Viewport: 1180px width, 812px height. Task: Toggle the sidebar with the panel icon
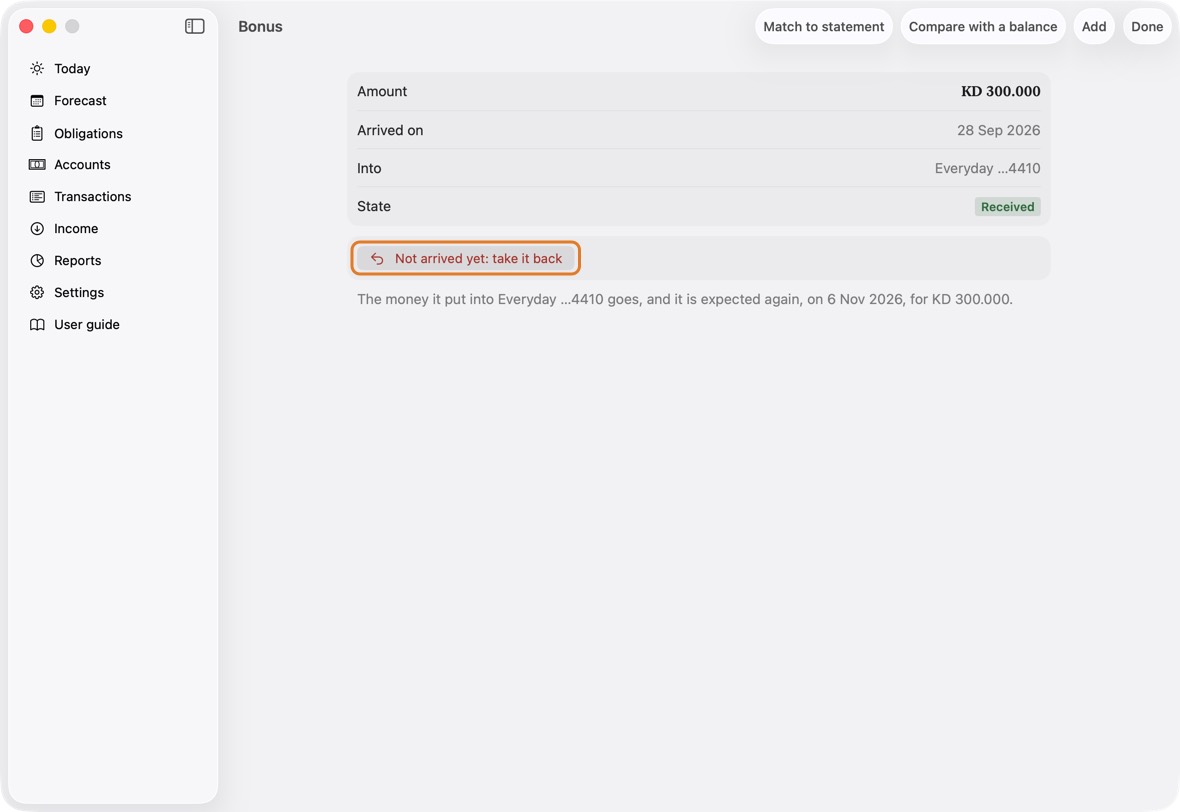point(195,26)
